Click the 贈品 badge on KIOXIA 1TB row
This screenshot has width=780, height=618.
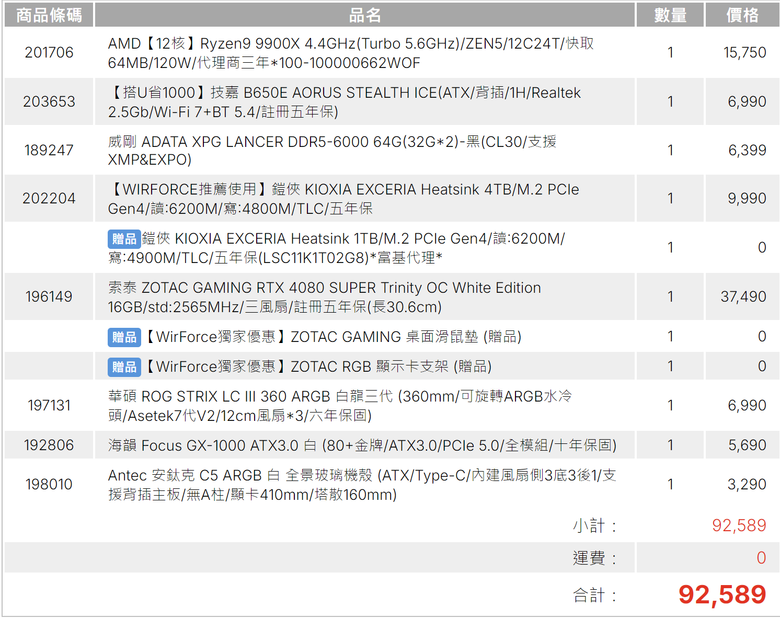coord(124,239)
